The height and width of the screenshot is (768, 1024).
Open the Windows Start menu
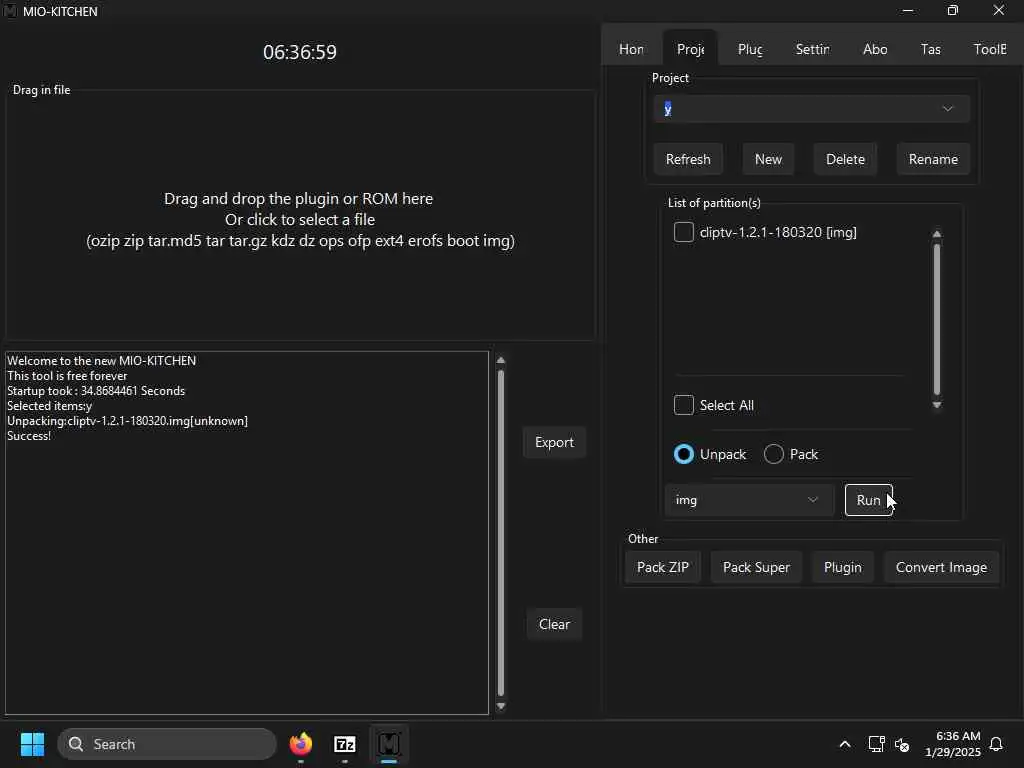pyautogui.click(x=32, y=744)
